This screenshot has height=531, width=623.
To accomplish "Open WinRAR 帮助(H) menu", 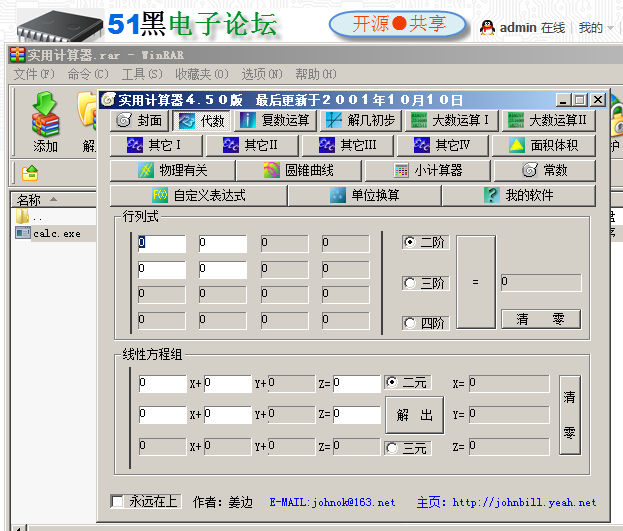I will pyautogui.click(x=315, y=74).
